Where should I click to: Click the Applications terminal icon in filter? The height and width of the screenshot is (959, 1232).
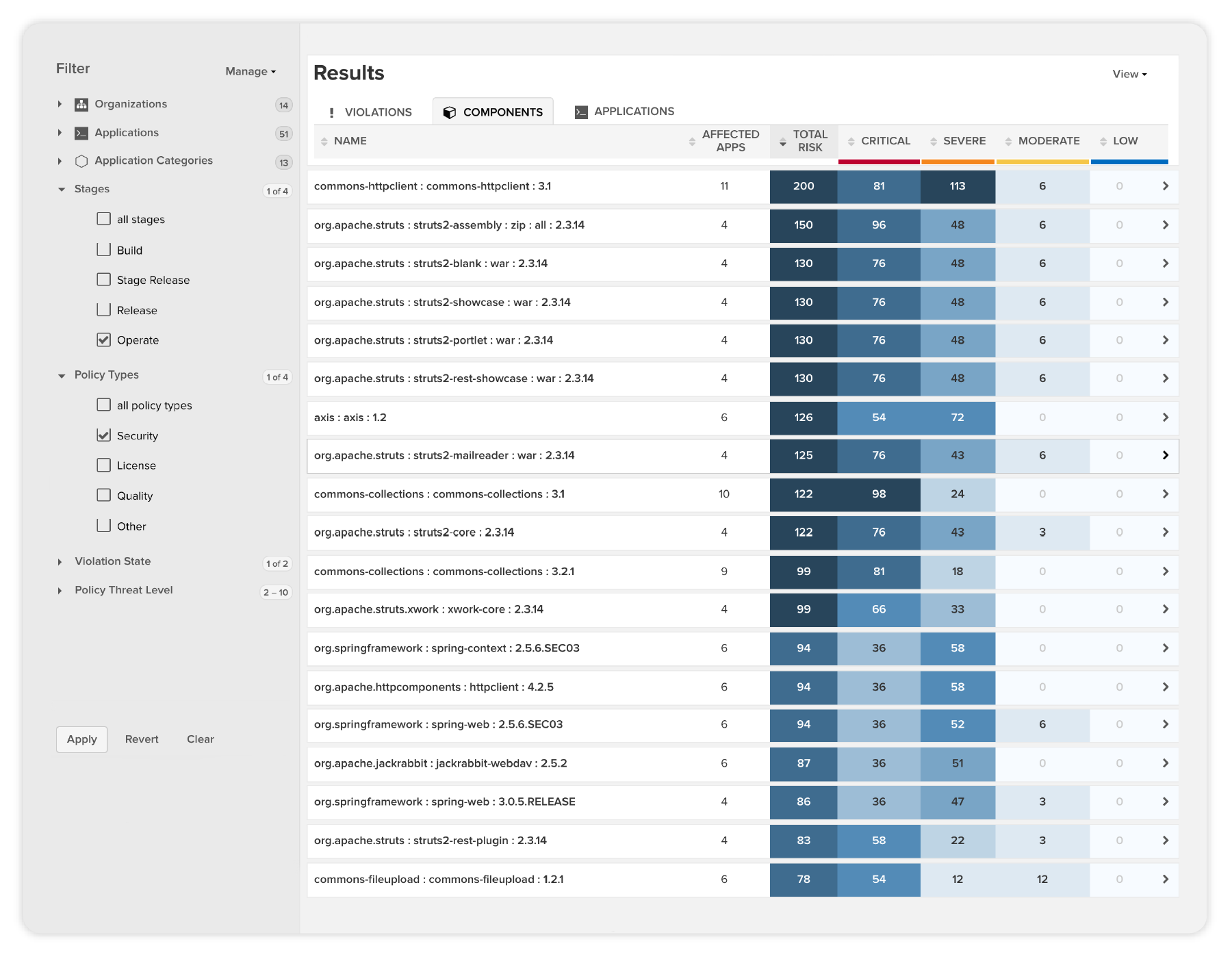pyautogui.click(x=81, y=133)
